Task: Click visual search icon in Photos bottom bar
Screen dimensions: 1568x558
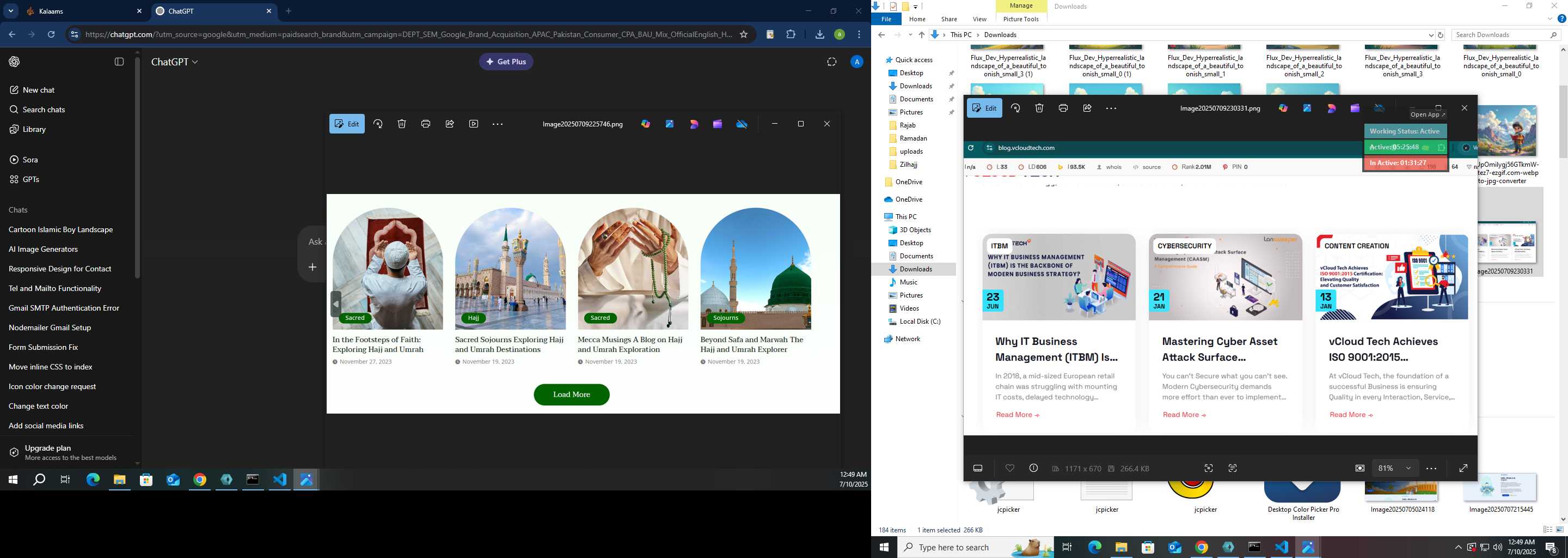Action: pos(1209,468)
